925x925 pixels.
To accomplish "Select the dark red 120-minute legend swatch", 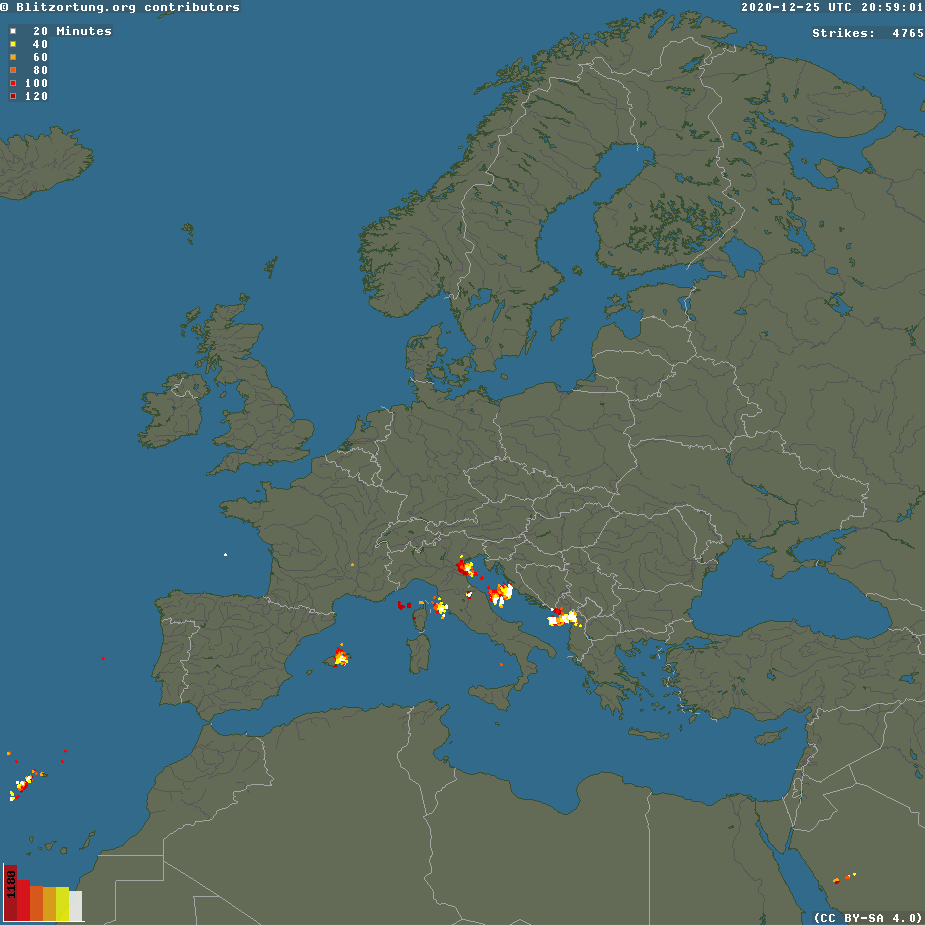I will click(x=13, y=96).
